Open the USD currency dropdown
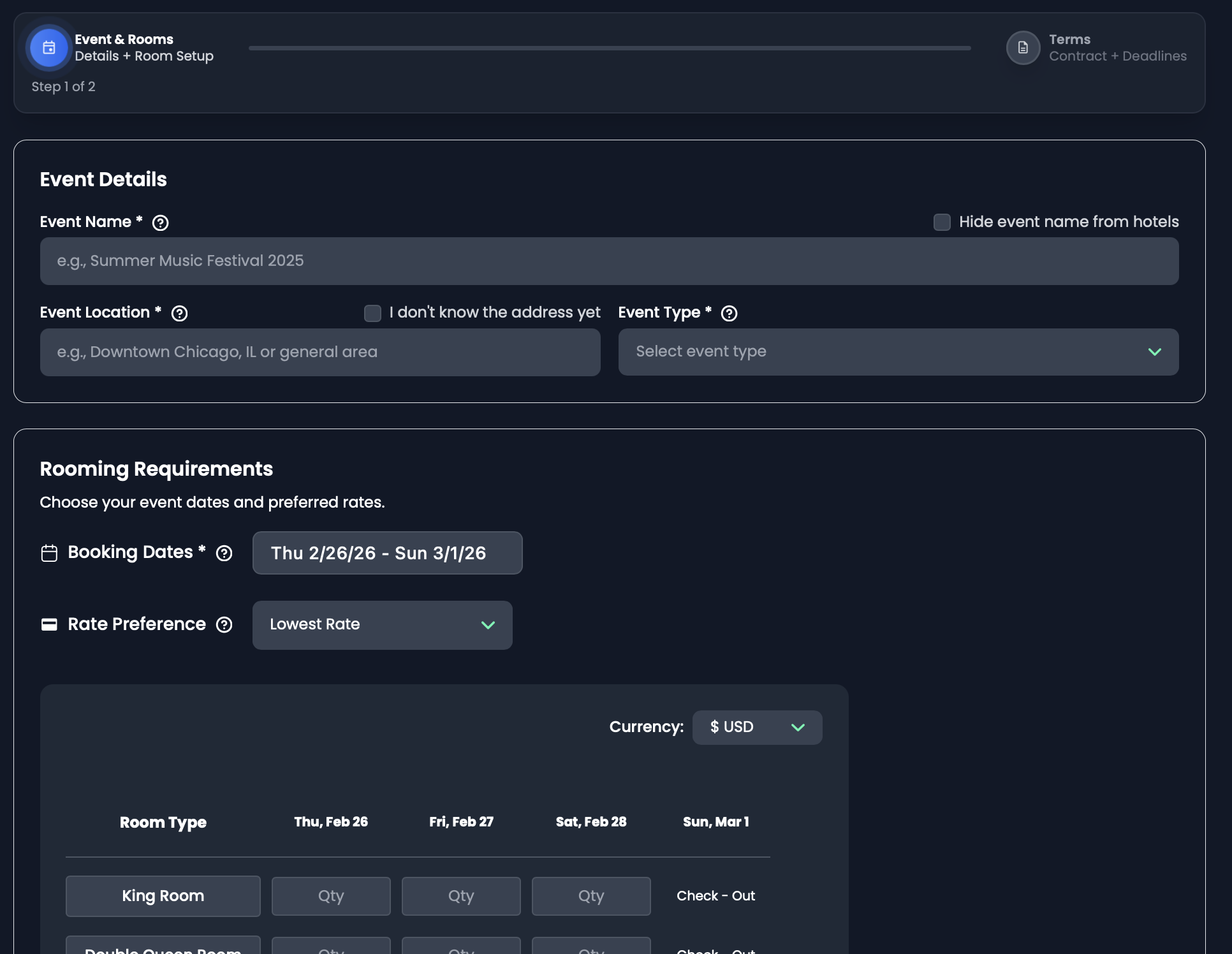 pos(756,727)
